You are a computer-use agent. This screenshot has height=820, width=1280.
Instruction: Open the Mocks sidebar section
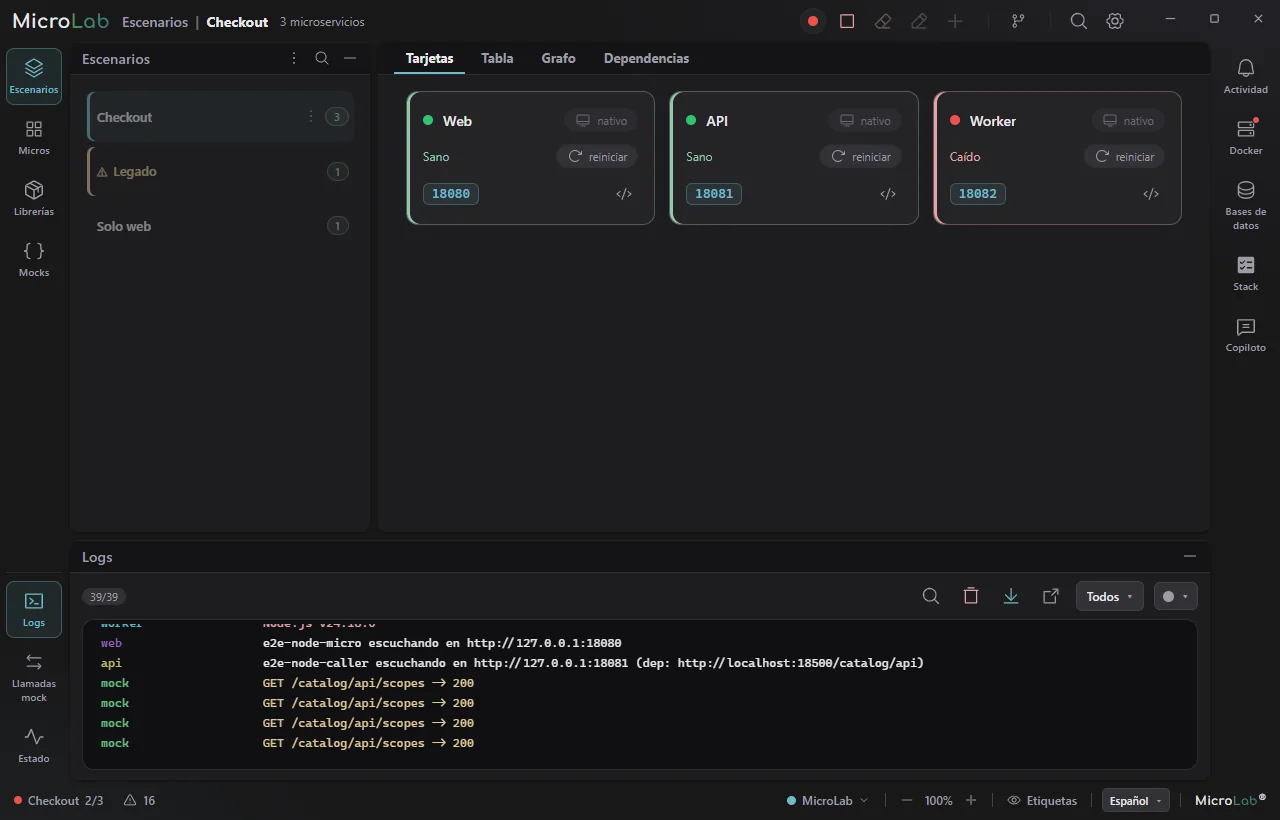point(34,260)
